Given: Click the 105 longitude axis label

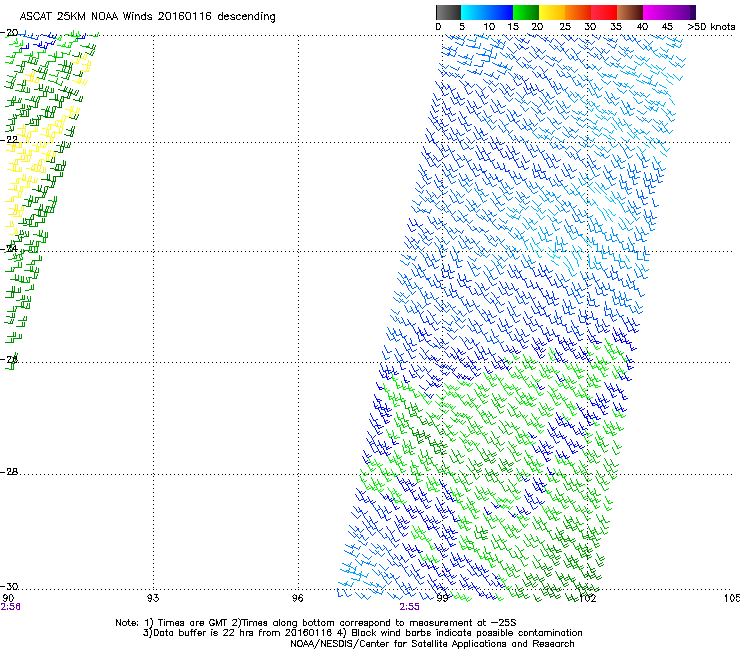Looking at the screenshot, I should [732, 598].
